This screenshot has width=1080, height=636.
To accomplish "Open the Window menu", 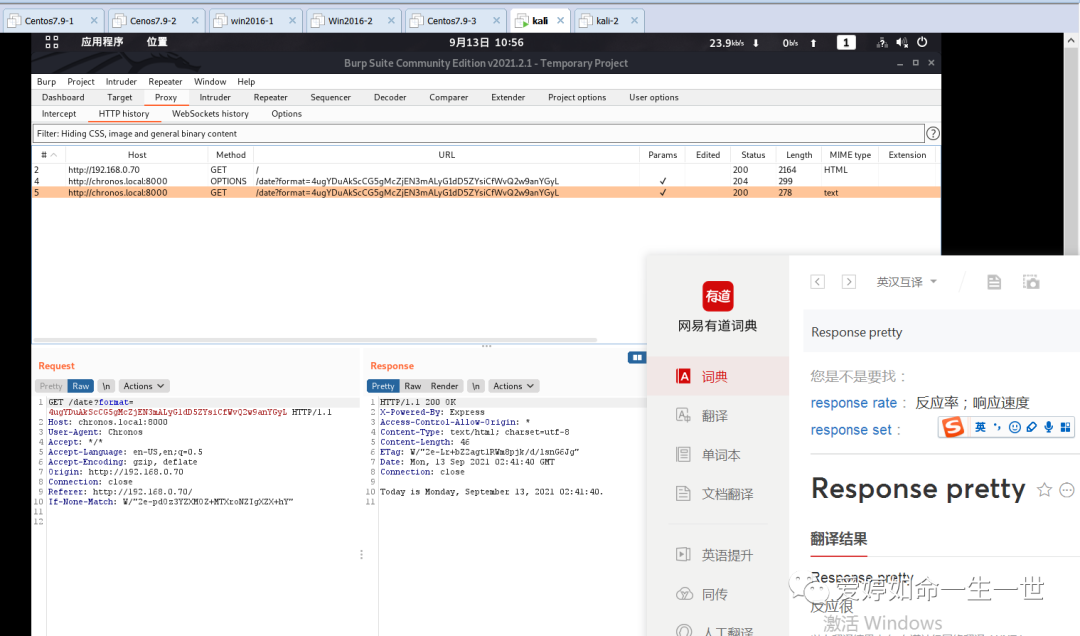I will [210, 81].
